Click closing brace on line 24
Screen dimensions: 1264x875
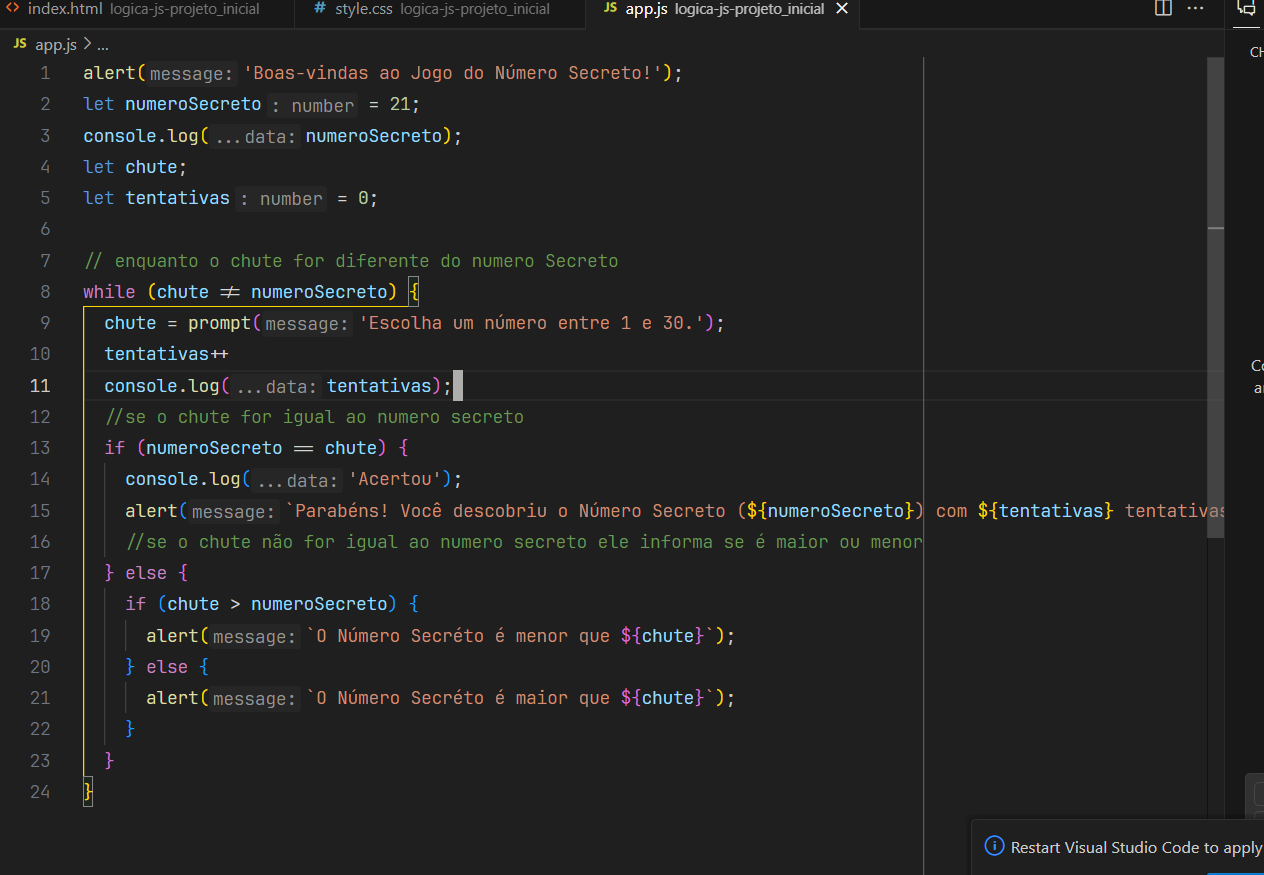88,792
